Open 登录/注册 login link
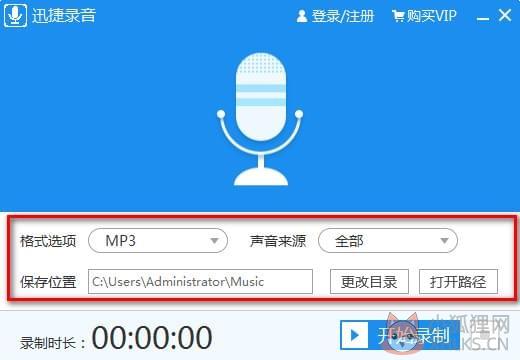Image resolution: width=520 pixels, height=360 pixels. [x=343, y=16]
